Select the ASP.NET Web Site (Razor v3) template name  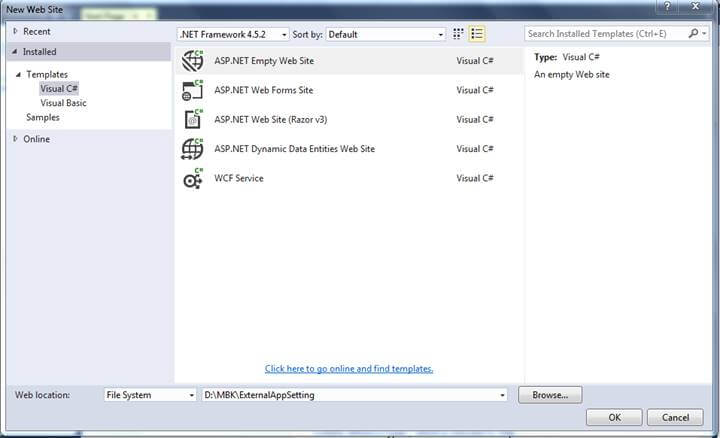coord(270,119)
